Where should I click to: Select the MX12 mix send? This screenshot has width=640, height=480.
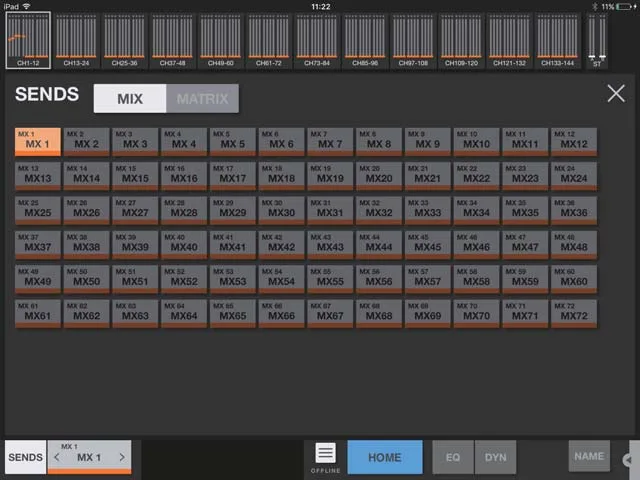point(574,142)
